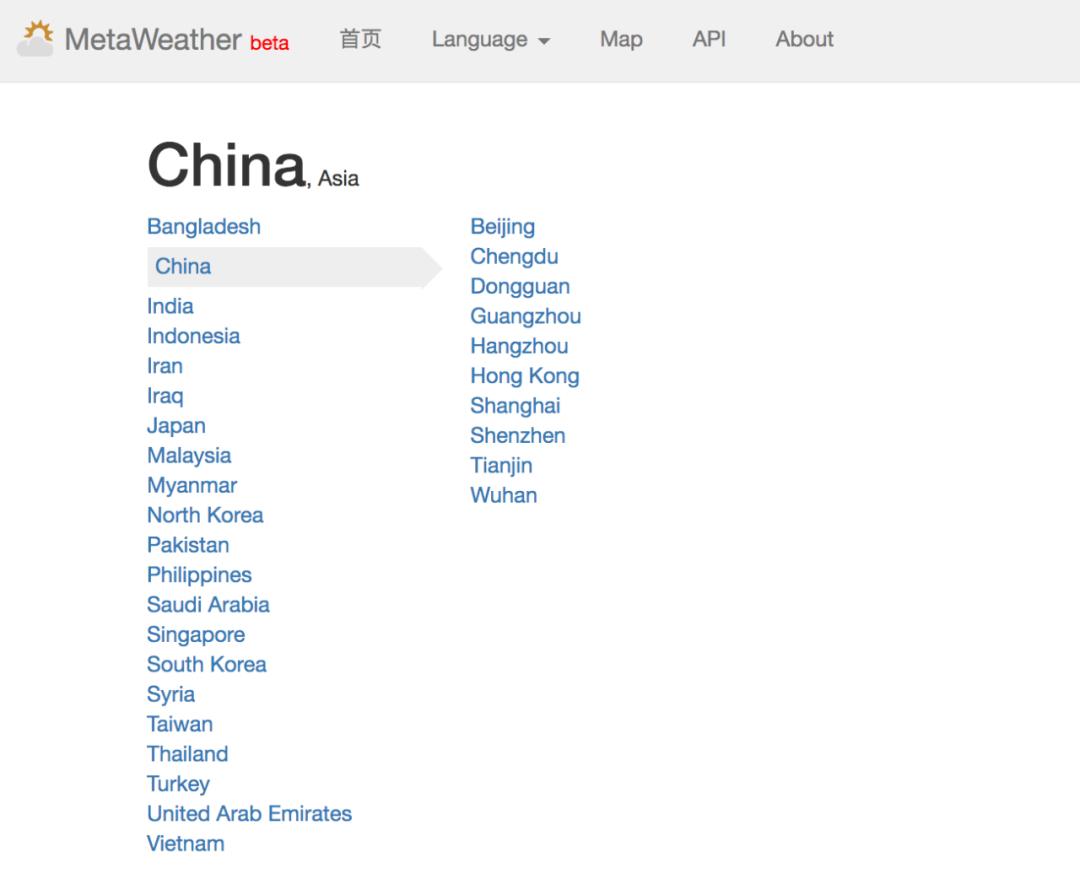Select Saudi Arabia from country list
The height and width of the screenshot is (874, 1080).
[x=208, y=605]
